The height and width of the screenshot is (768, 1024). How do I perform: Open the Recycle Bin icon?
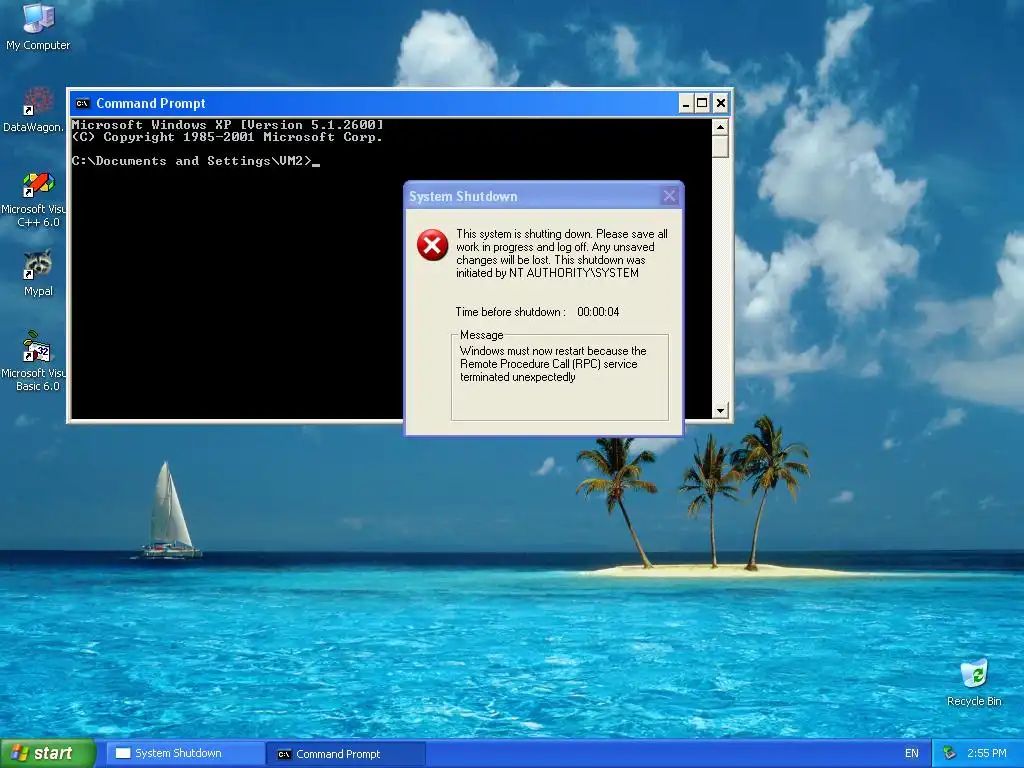[x=974, y=683]
